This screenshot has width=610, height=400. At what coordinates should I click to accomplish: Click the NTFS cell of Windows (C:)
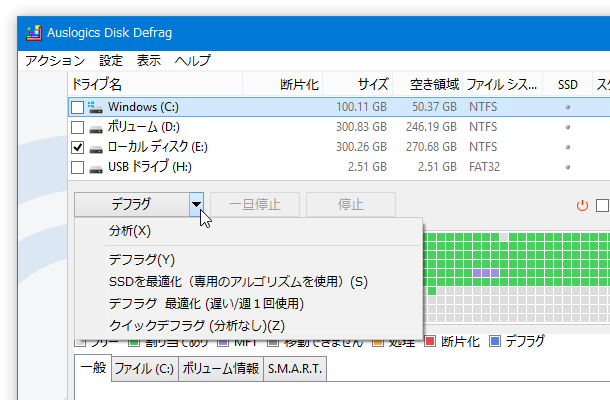point(483,107)
